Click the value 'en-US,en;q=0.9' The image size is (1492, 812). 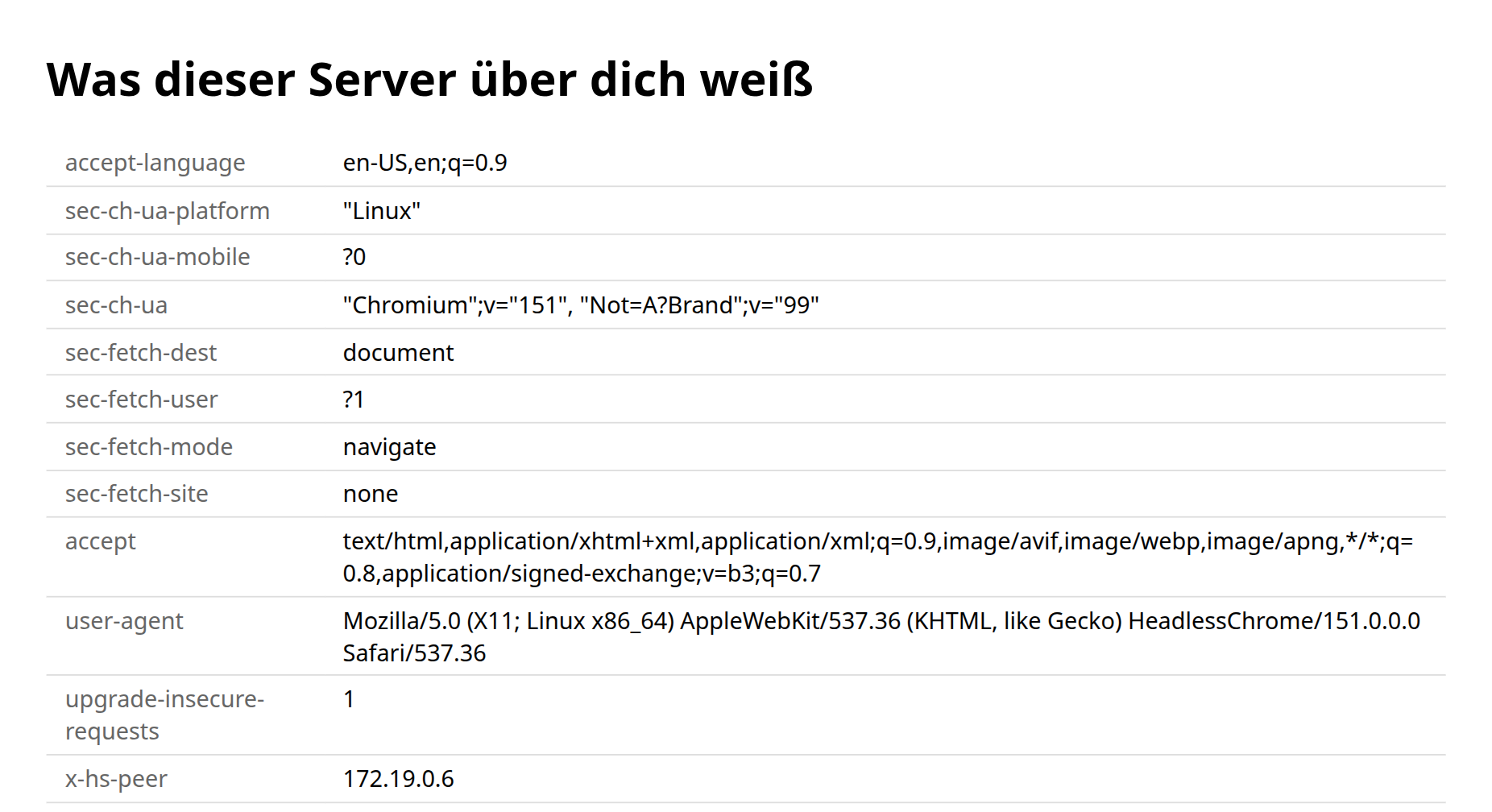(x=425, y=163)
